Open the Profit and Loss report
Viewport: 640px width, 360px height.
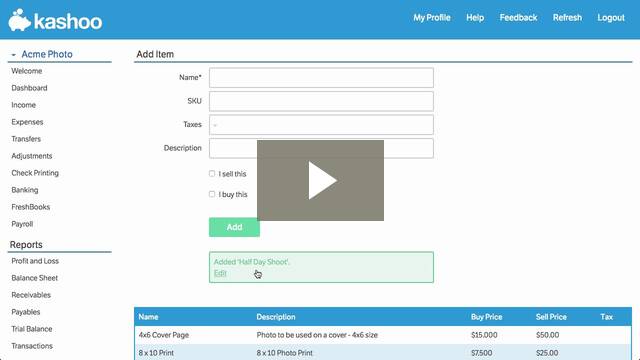coord(35,261)
